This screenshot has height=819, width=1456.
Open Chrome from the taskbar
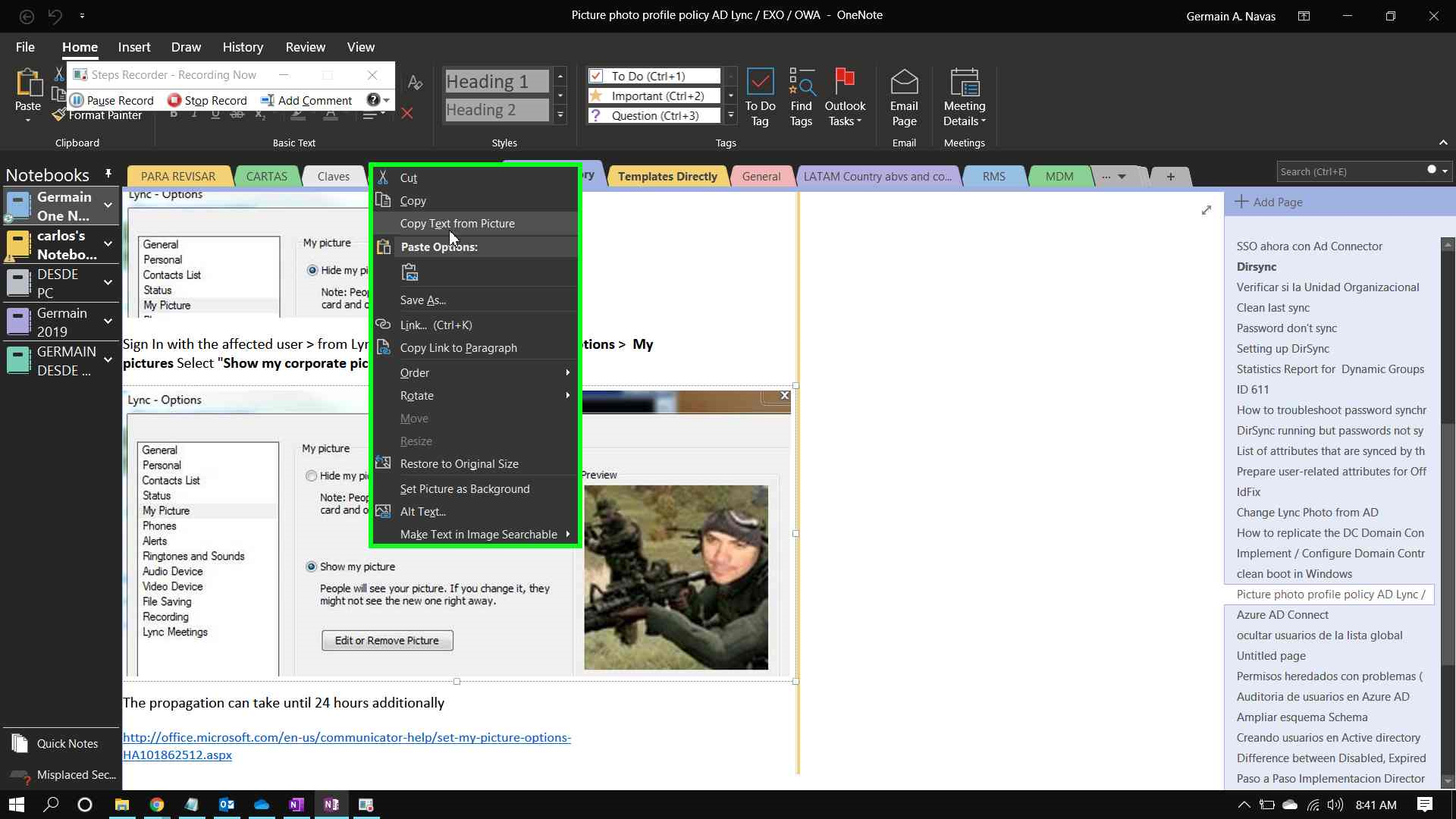(x=157, y=805)
